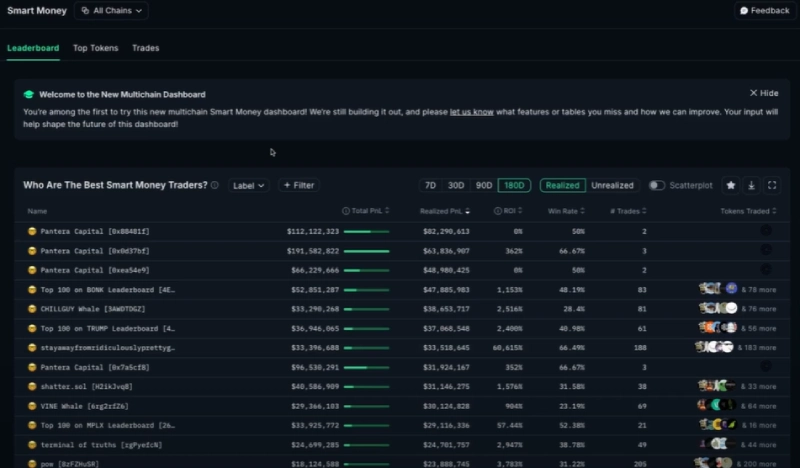The width and height of the screenshot is (800, 468).
Task: Click '& 78 more' tokens link
Action: coord(759,289)
